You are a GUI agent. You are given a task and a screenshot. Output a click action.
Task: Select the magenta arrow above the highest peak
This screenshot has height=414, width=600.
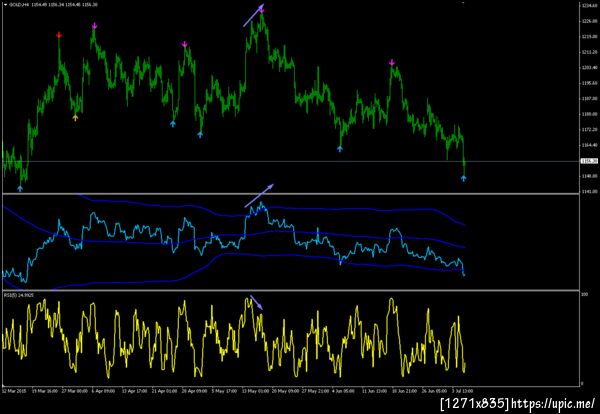pos(262,10)
